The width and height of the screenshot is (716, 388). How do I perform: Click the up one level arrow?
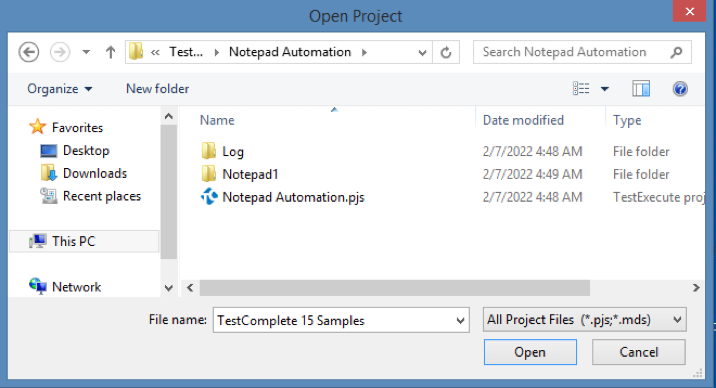[x=110, y=52]
